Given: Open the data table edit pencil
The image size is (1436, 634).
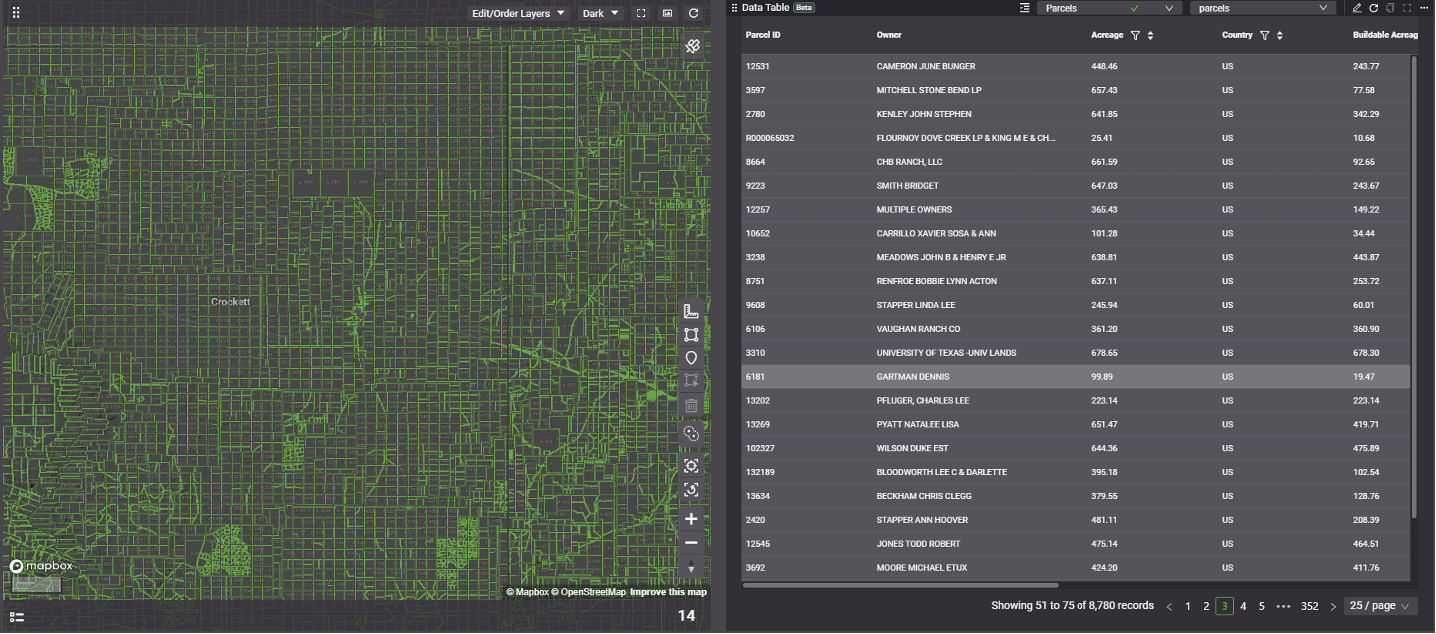Looking at the screenshot, I should (x=1357, y=8).
